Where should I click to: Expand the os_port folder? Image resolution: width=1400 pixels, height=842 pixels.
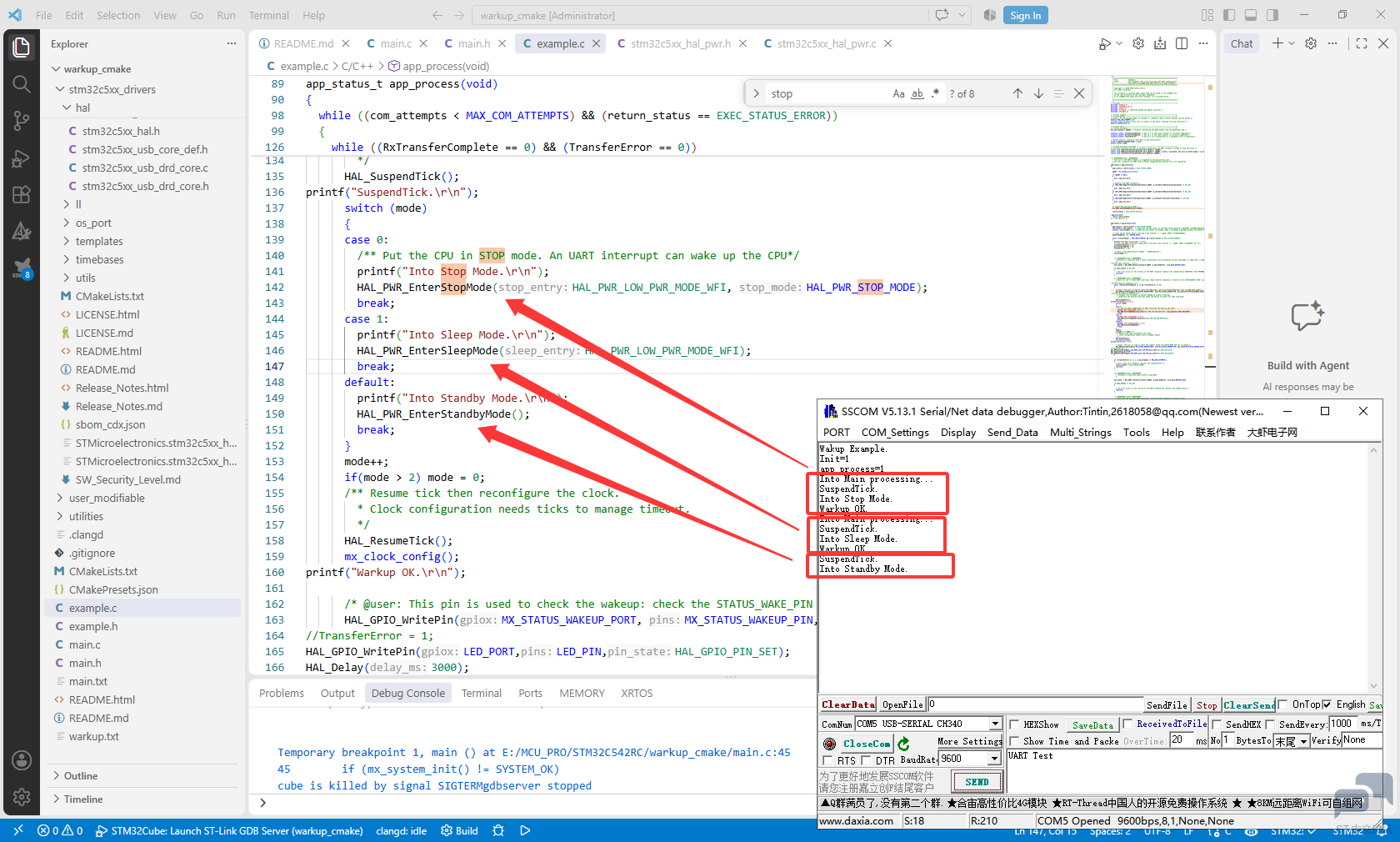pyautogui.click(x=93, y=223)
